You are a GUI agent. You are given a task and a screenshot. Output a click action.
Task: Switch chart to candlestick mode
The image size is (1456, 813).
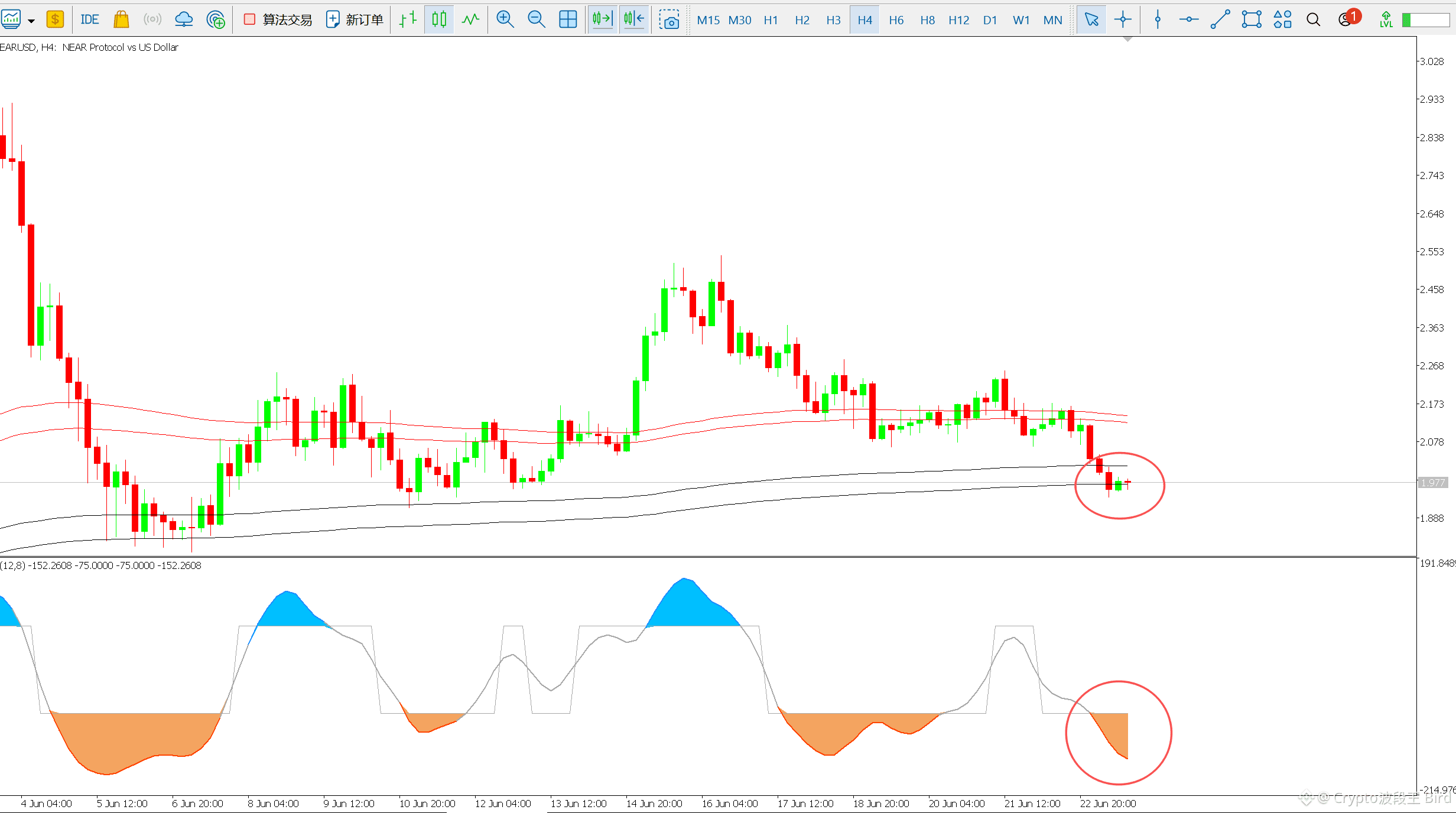pos(439,19)
